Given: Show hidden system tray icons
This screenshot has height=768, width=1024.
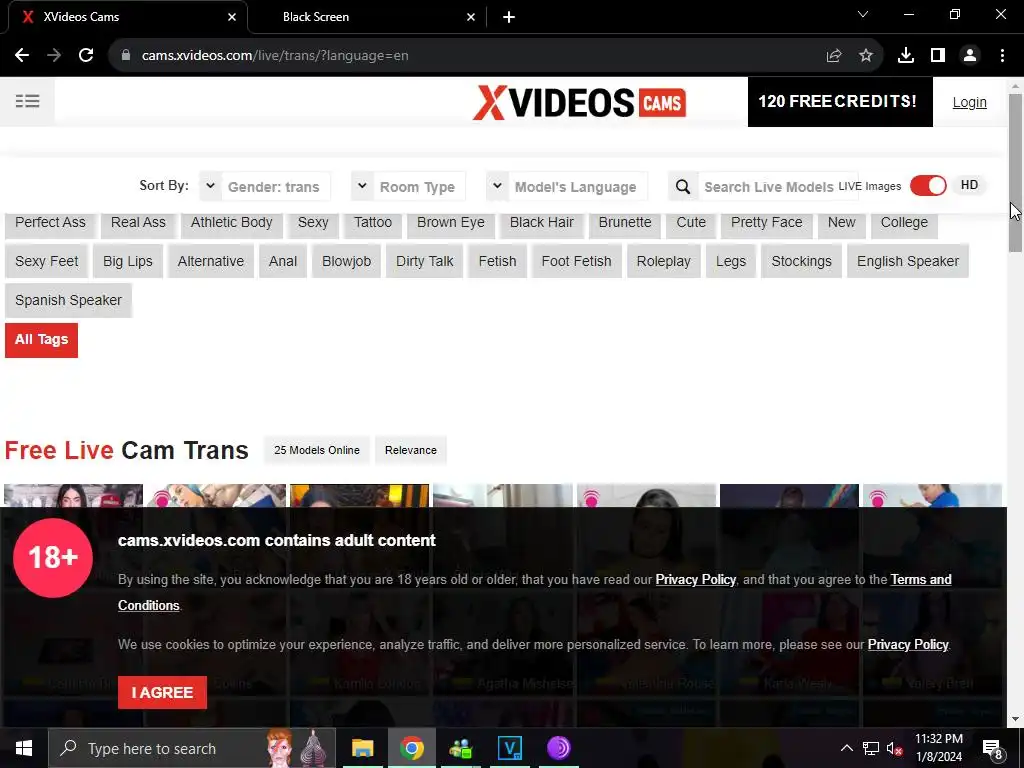Looking at the screenshot, I should coord(846,748).
